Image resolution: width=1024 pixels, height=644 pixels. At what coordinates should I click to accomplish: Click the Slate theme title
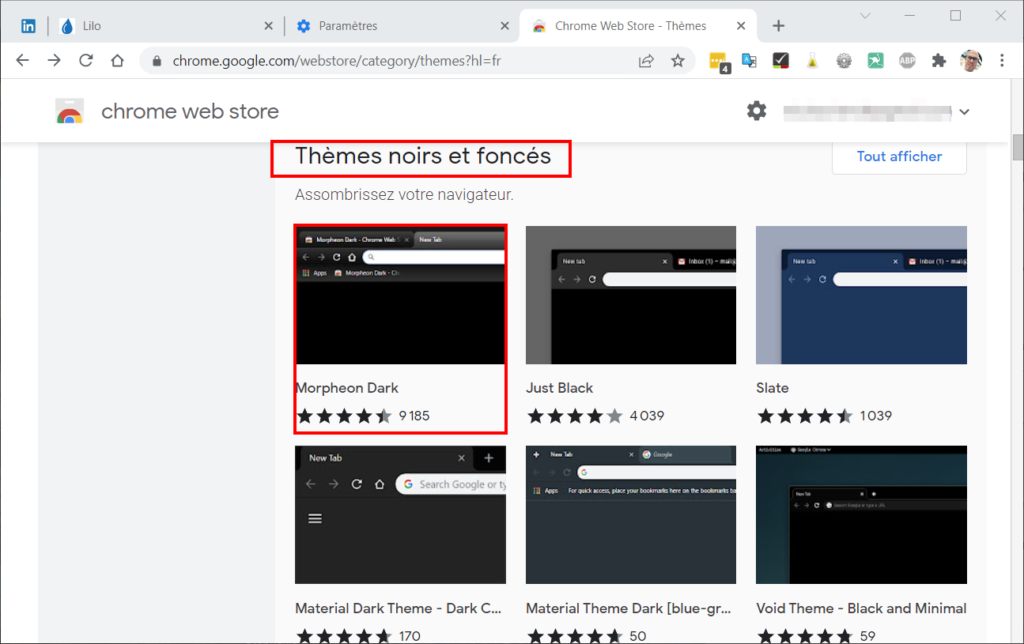773,388
